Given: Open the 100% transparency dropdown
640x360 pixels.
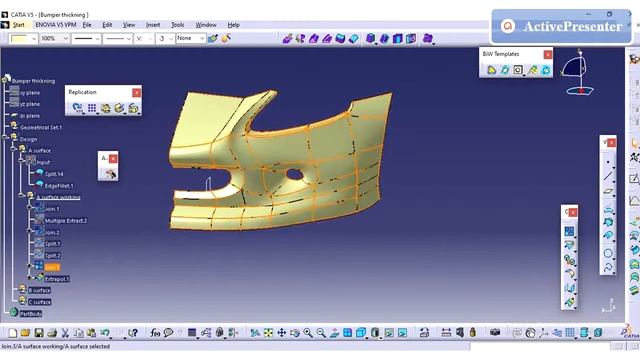Looking at the screenshot, I should 54,39.
